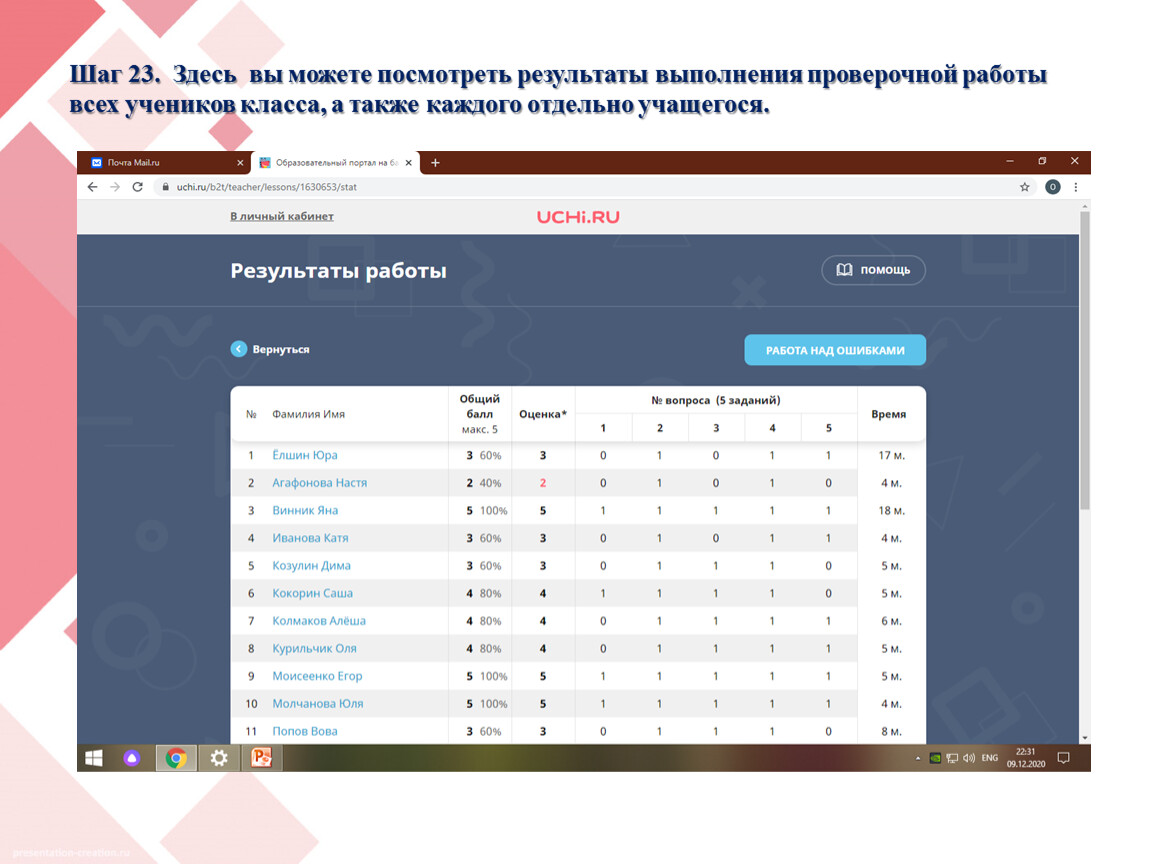Open student Ёлшин Юра's results
Screen dimensions: 1150x864
[305, 455]
